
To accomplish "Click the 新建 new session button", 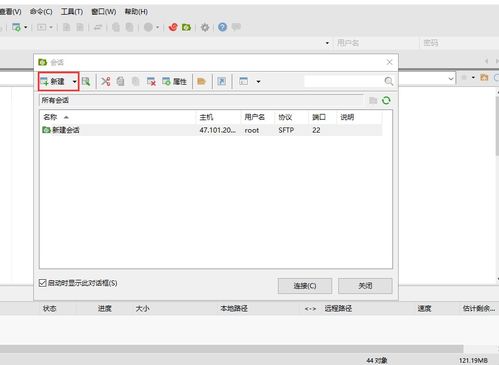I will pos(53,81).
